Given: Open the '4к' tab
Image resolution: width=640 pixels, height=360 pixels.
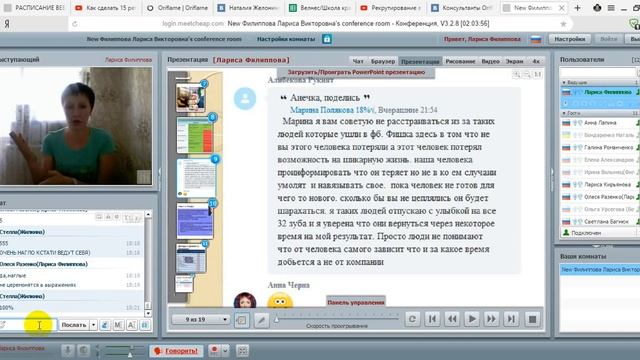Looking at the screenshot, I should (x=536, y=61).
